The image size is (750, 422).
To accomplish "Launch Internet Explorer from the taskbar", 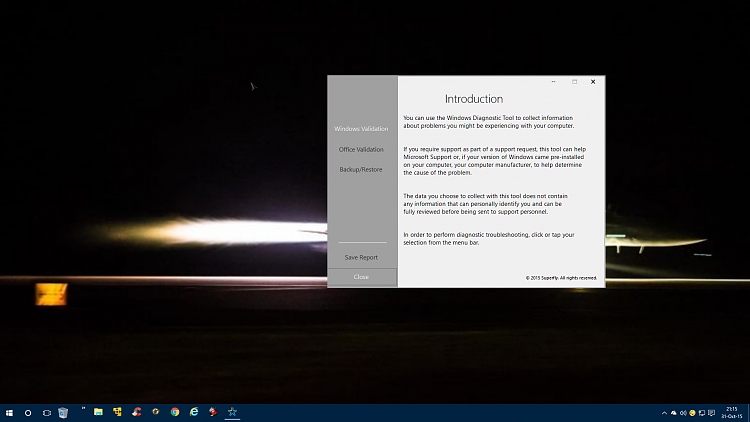I will pyautogui.click(x=194, y=412).
